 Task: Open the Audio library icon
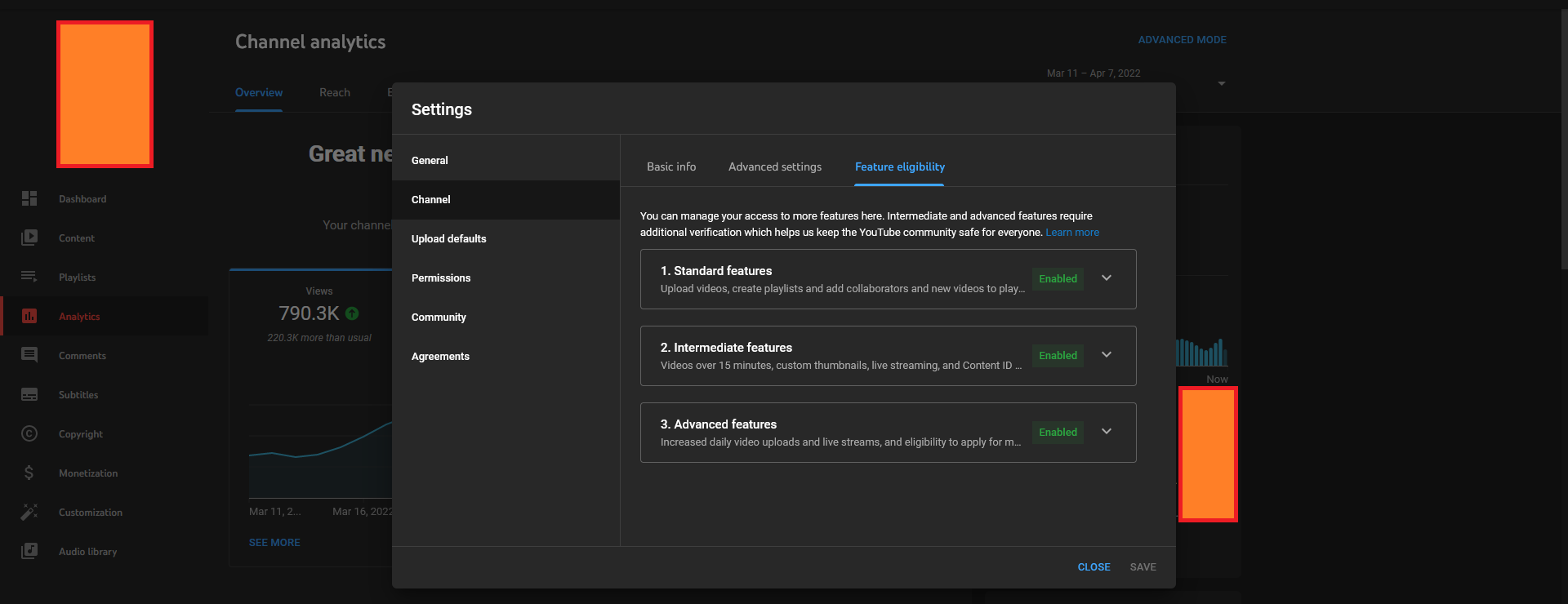tap(29, 551)
